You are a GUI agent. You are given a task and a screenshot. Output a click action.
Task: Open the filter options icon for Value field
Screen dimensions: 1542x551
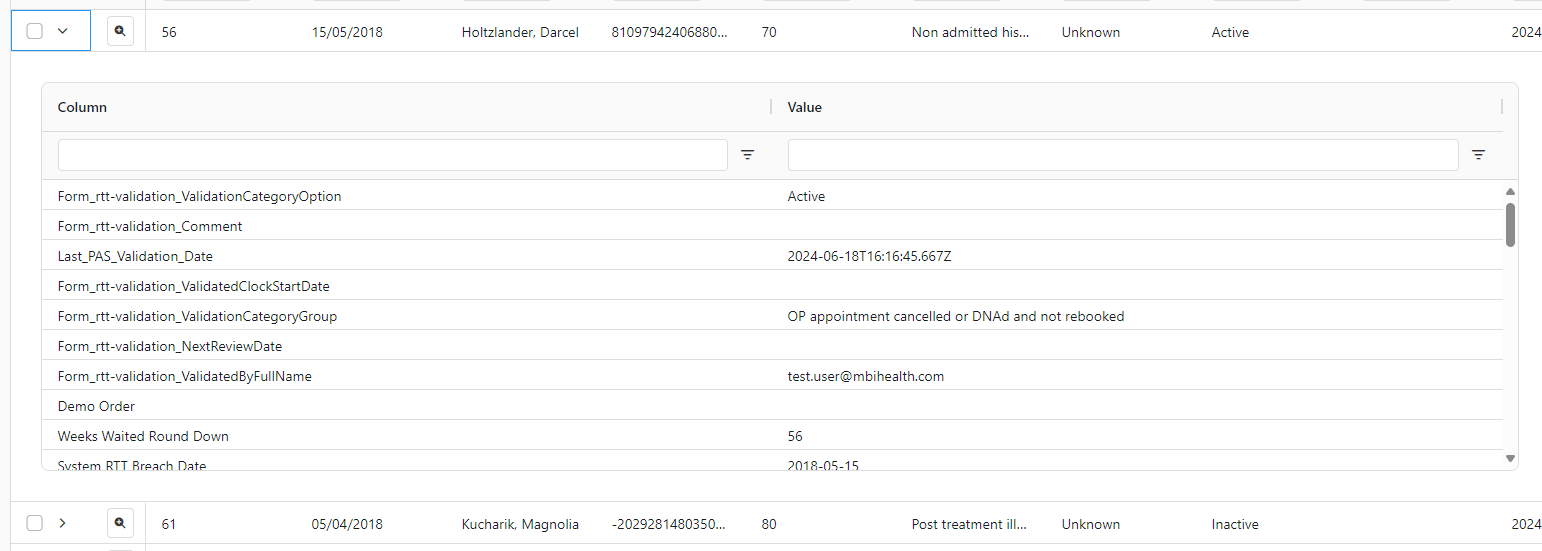1478,155
